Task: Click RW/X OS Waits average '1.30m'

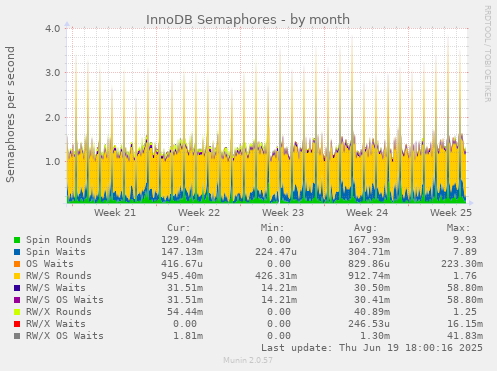Action: tap(375, 336)
